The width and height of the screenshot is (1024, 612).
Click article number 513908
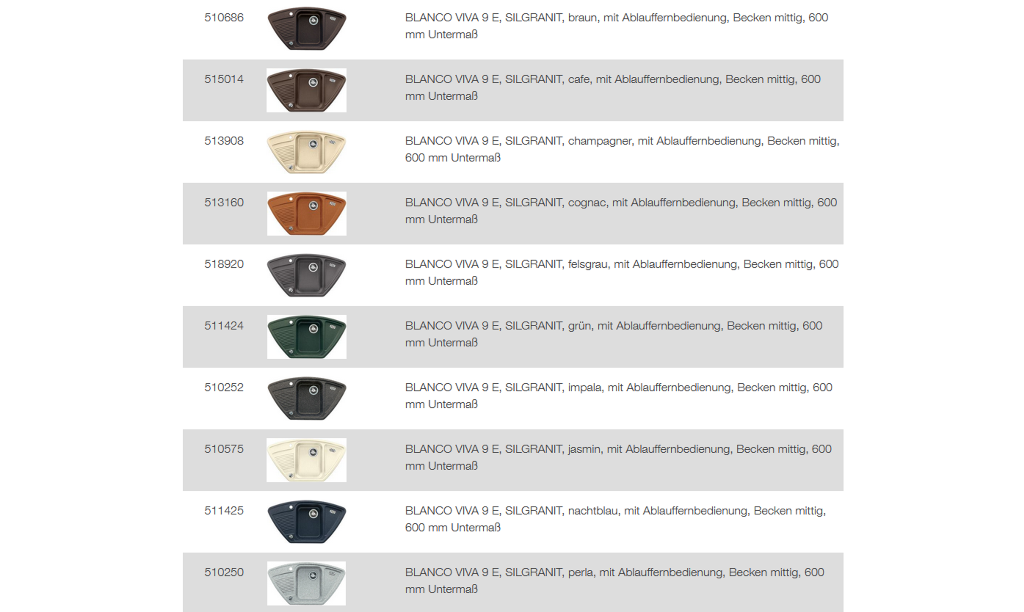(224, 141)
